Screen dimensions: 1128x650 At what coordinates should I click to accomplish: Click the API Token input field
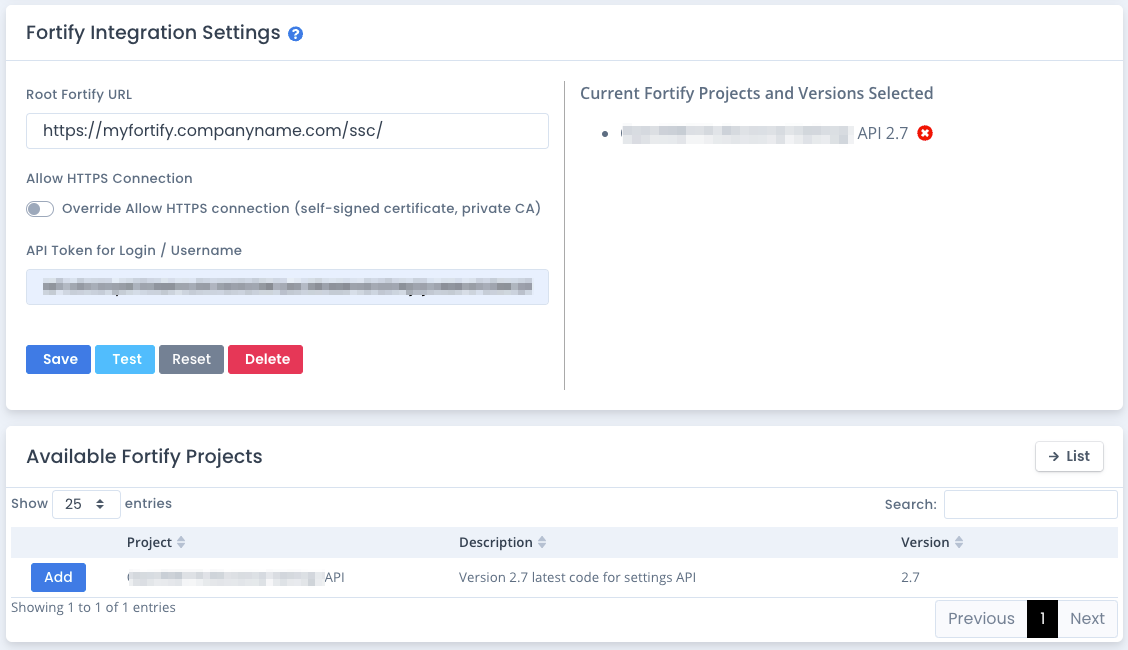pos(287,287)
